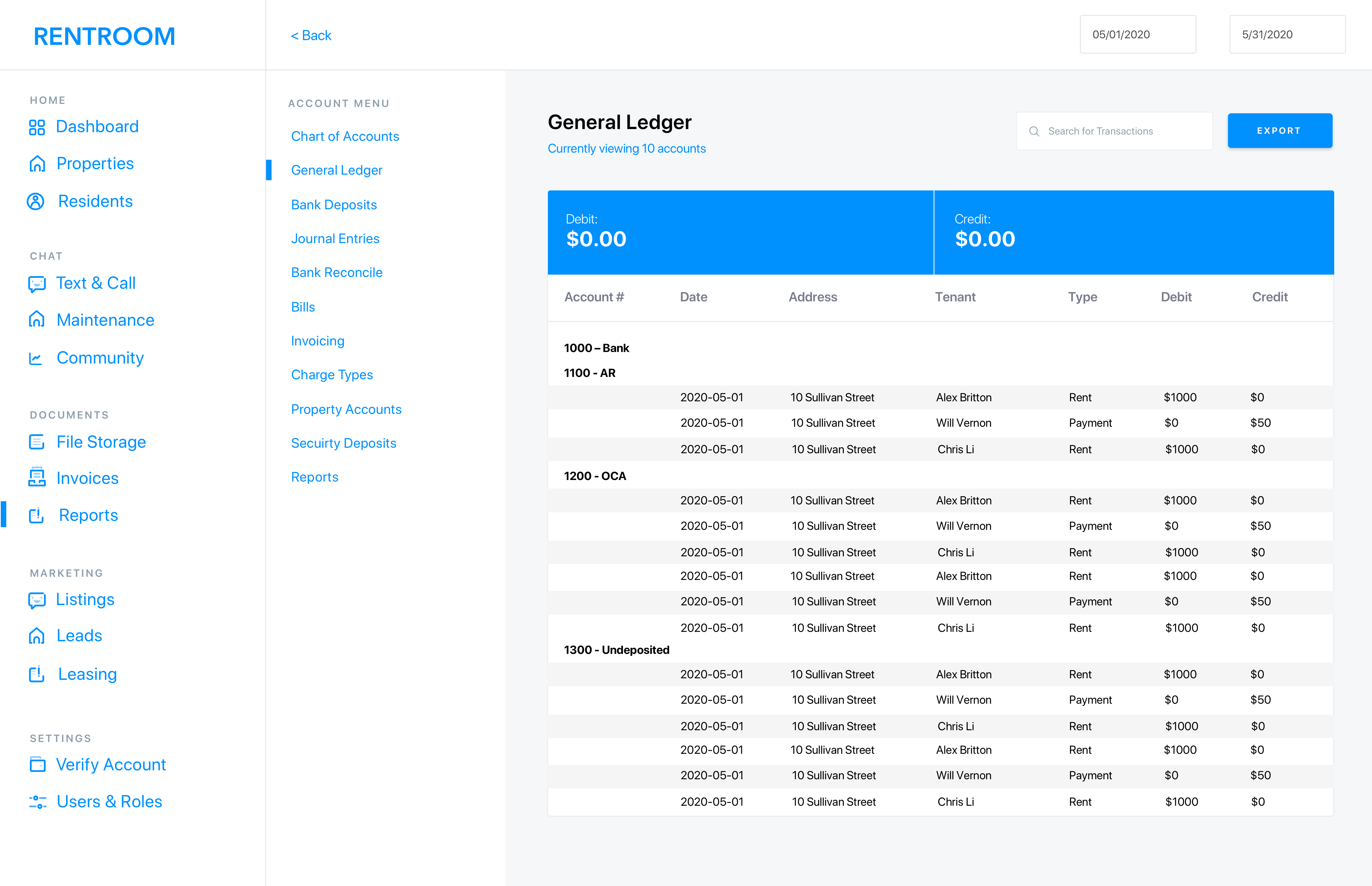1372x886 pixels.
Task: Open Users & Roles settings
Action: point(109,802)
